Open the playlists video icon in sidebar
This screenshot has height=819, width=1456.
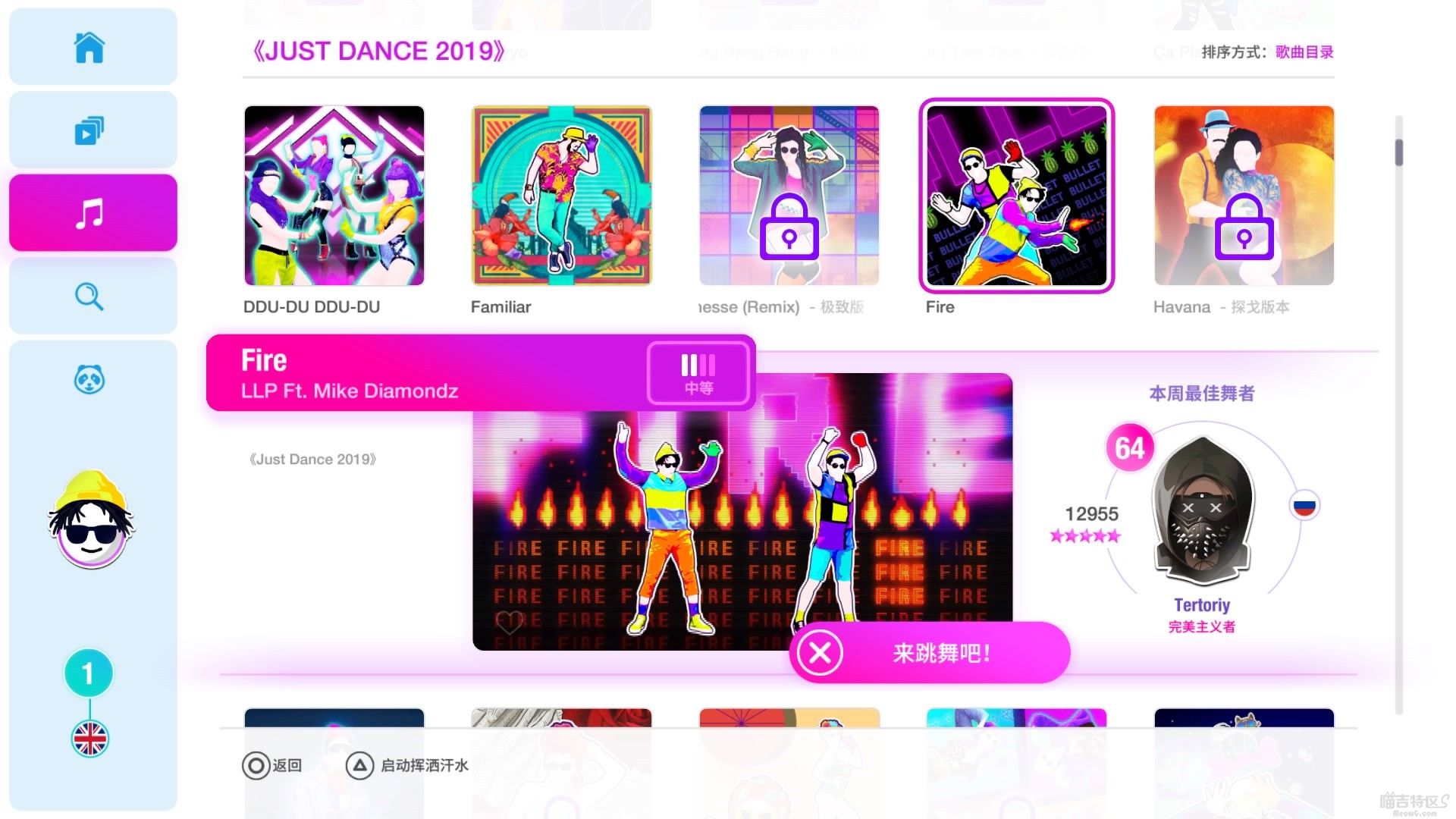(89, 130)
